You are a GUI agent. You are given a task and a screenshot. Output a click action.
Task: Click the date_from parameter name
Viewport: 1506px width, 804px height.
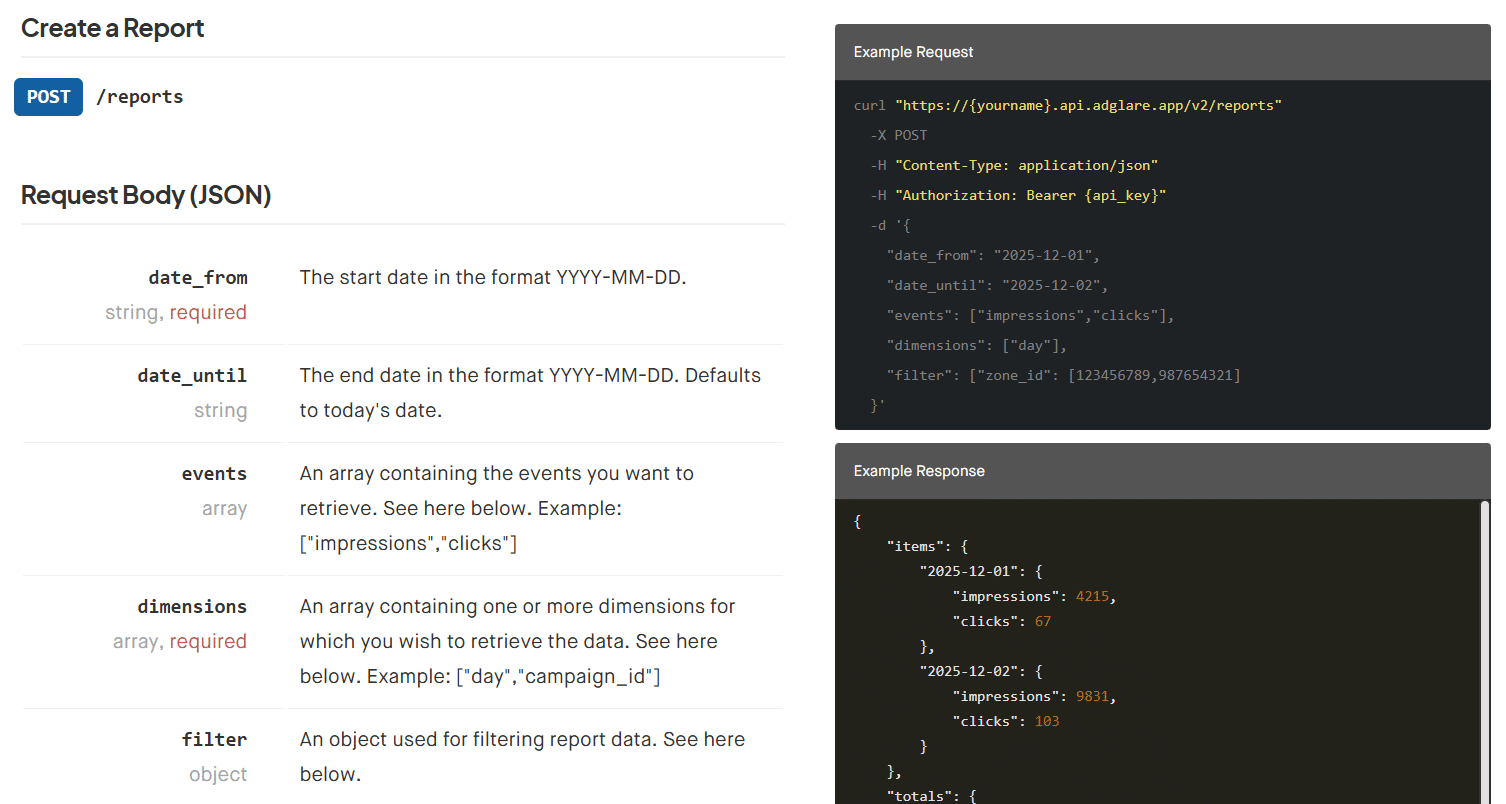click(197, 278)
